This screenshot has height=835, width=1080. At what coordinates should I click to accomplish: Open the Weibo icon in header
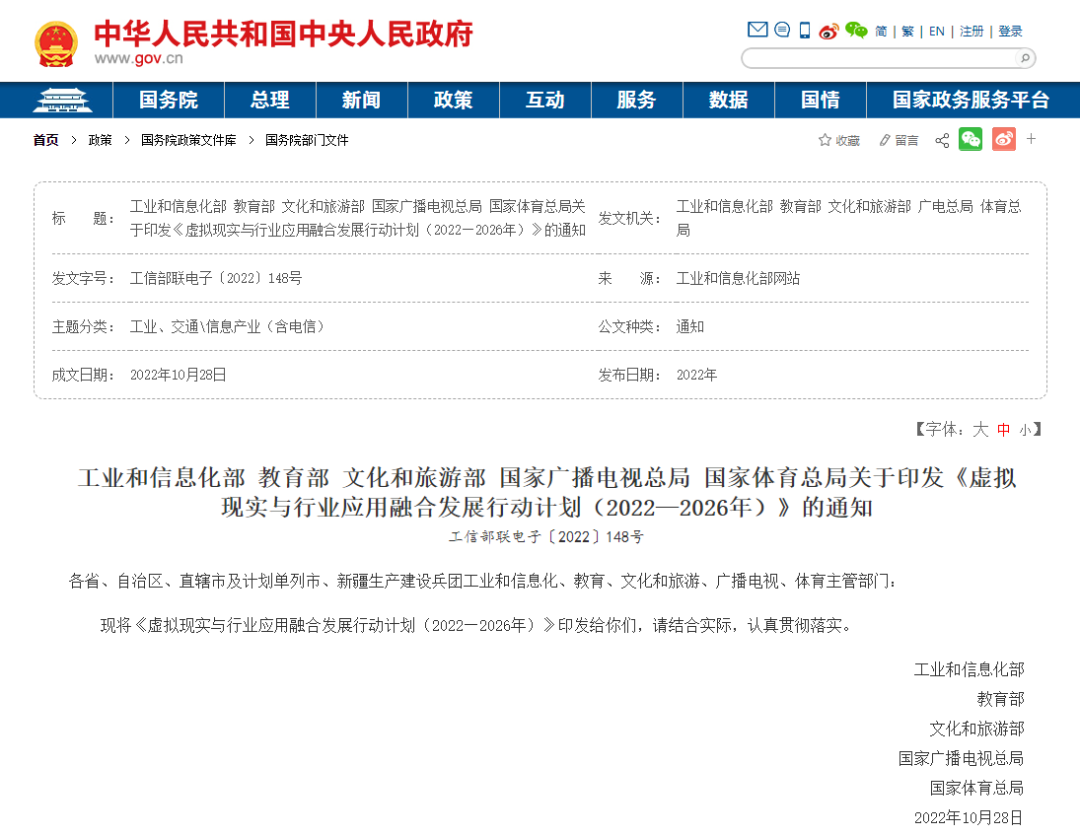pos(829,31)
